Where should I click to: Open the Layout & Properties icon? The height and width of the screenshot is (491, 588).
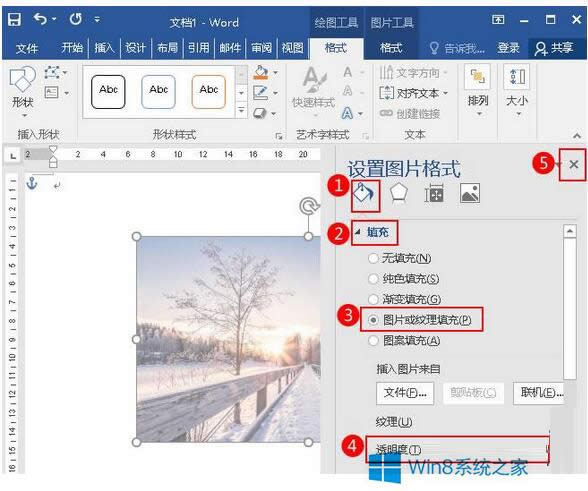coord(434,193)
